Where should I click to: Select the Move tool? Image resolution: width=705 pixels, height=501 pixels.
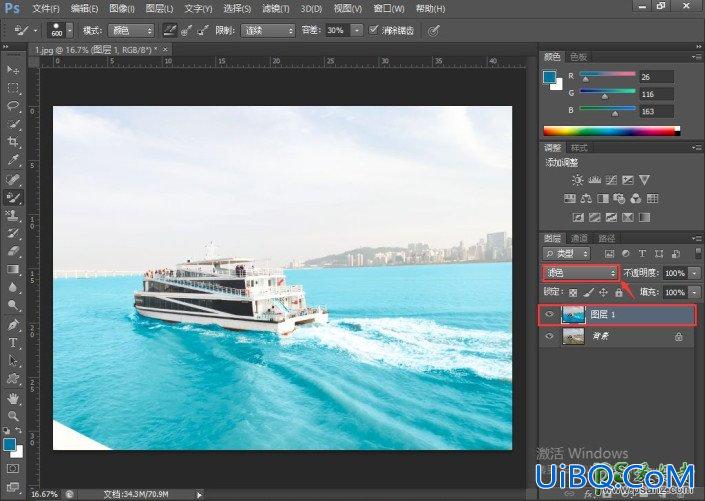pos(13,70)
